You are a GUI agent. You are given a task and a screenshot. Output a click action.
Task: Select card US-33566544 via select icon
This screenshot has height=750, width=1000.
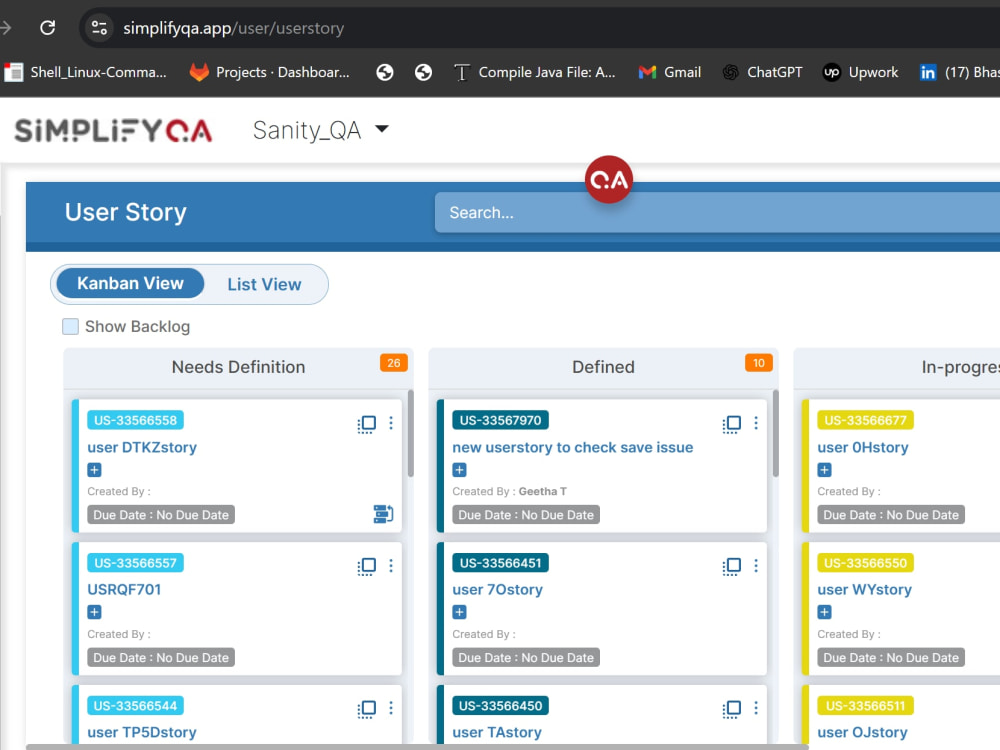pyautogui.click(x=367, y=709)
